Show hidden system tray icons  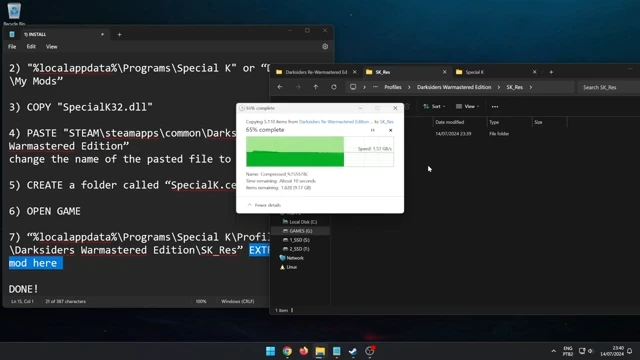[553, 351]
